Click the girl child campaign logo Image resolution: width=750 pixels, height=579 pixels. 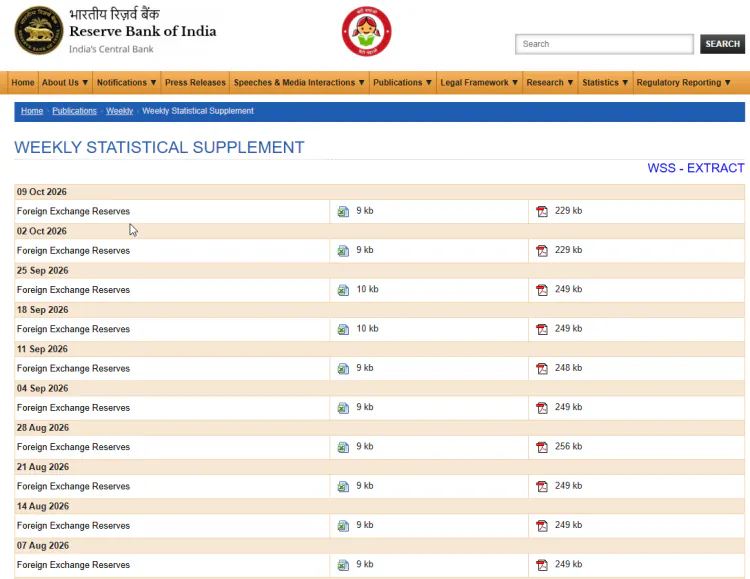[366, 31]
